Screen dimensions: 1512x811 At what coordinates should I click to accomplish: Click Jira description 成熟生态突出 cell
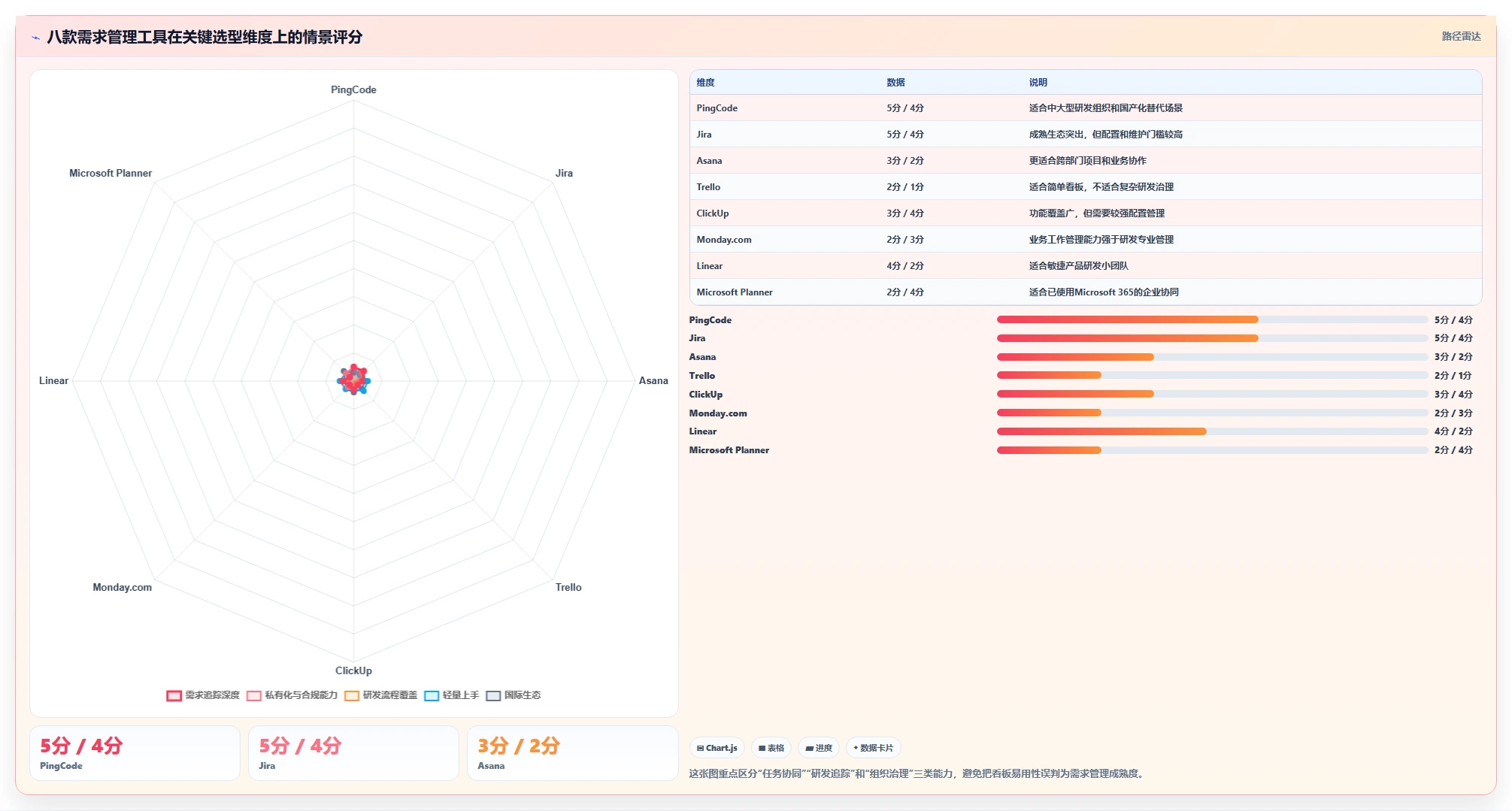coord(1106,135)
